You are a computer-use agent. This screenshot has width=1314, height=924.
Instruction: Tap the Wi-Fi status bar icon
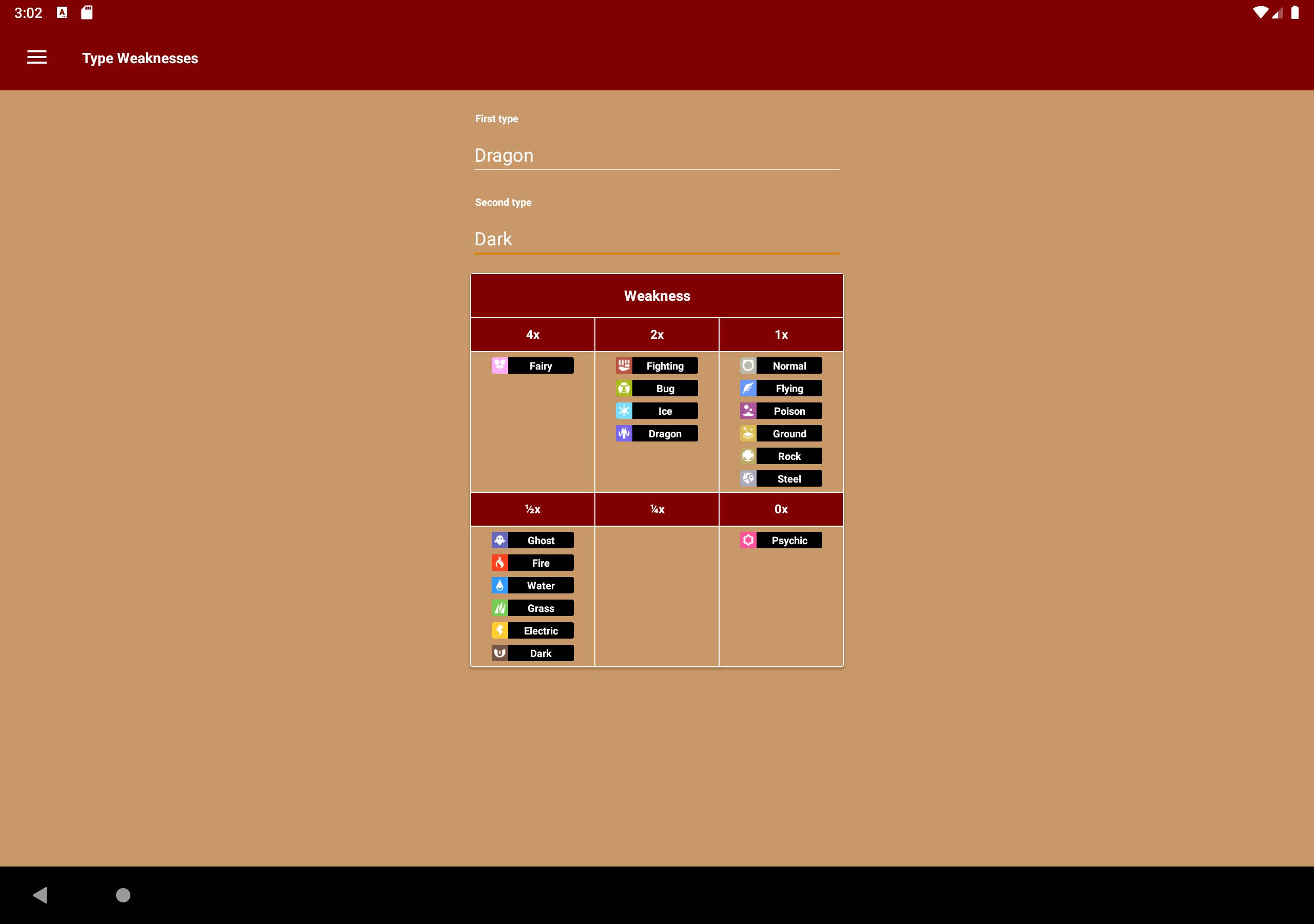(x=1260, y=13)
